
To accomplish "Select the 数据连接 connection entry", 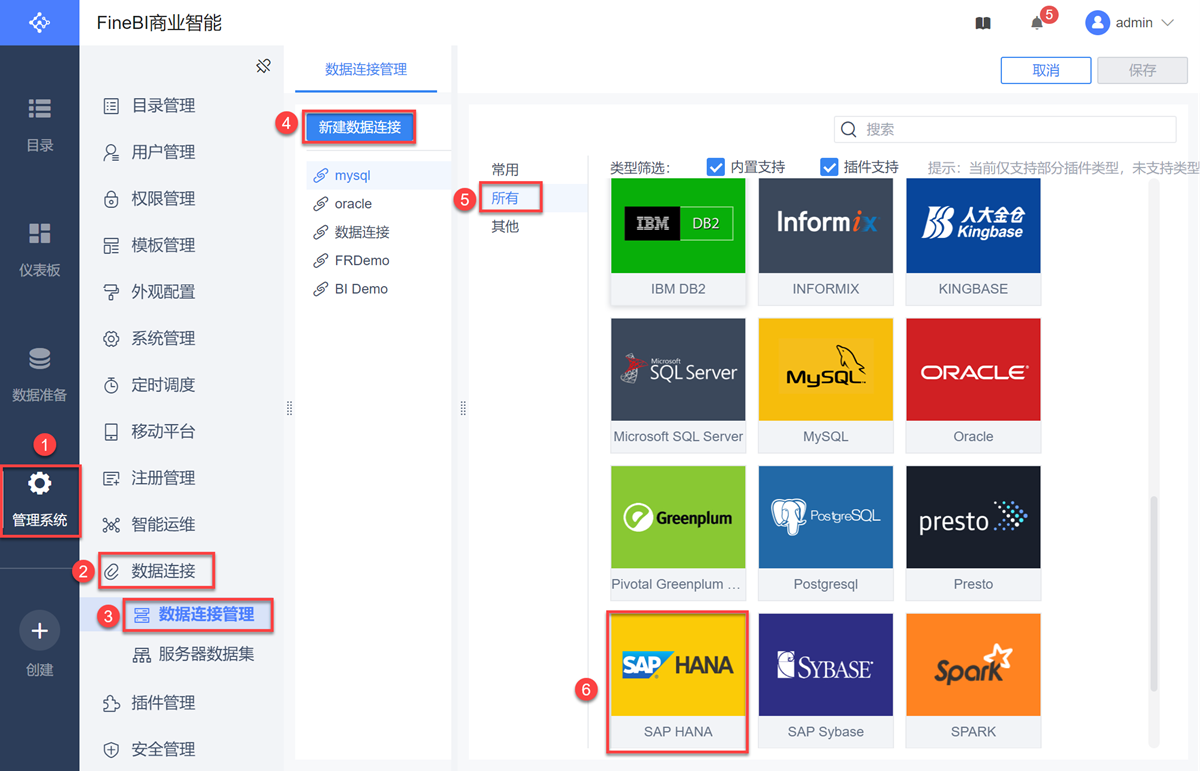I will (x=379, y=232).
